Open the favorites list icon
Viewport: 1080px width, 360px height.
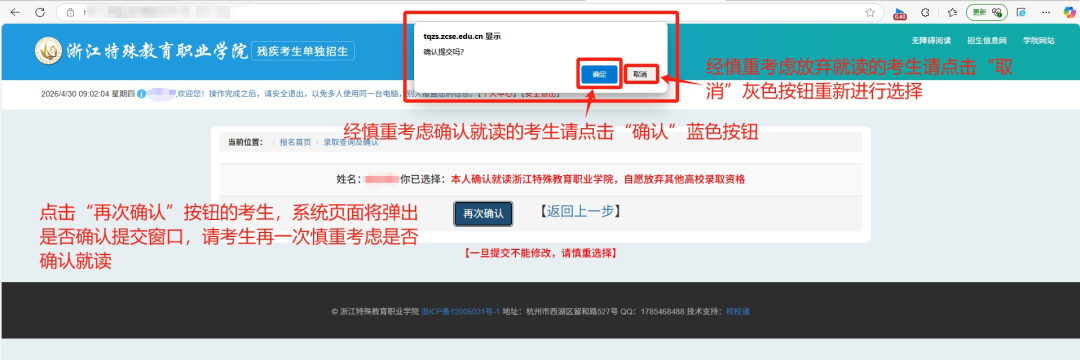[952, 12]
